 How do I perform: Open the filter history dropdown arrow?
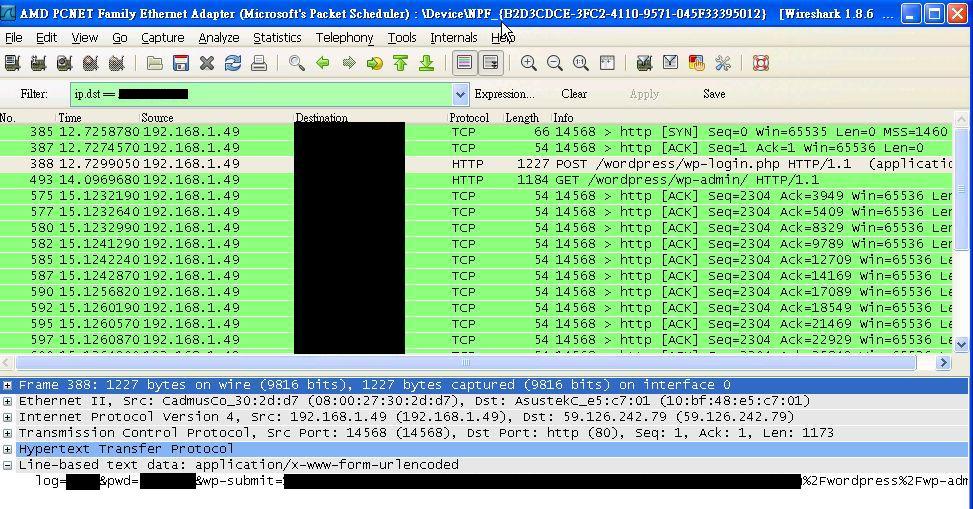[460, 94]
